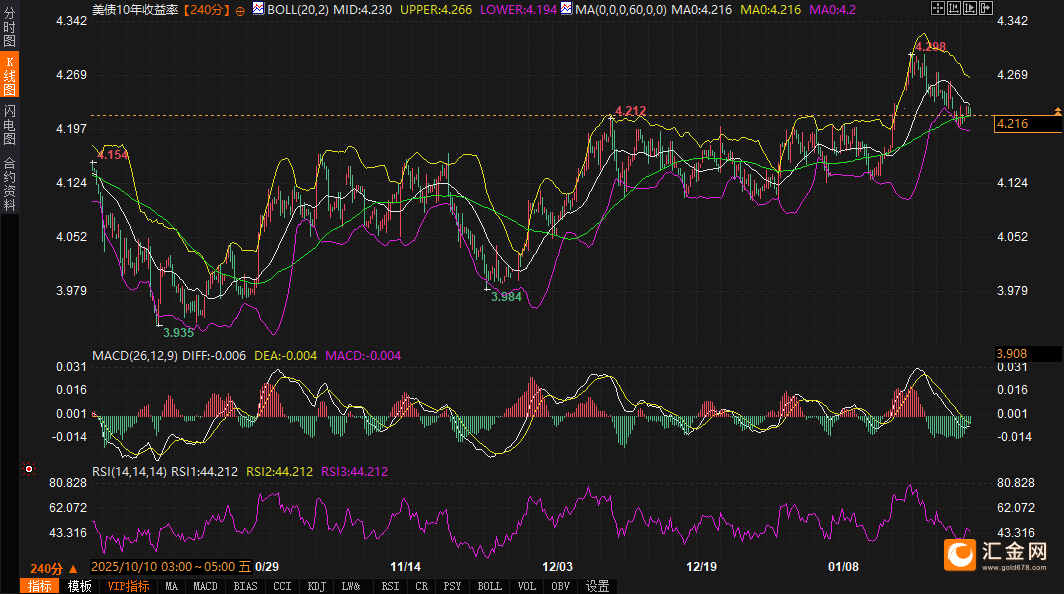The height and width of the screenshot is (594, 1064).
Task: Open the 240分 period selector at bottom-left
Action: click(53, 568)
